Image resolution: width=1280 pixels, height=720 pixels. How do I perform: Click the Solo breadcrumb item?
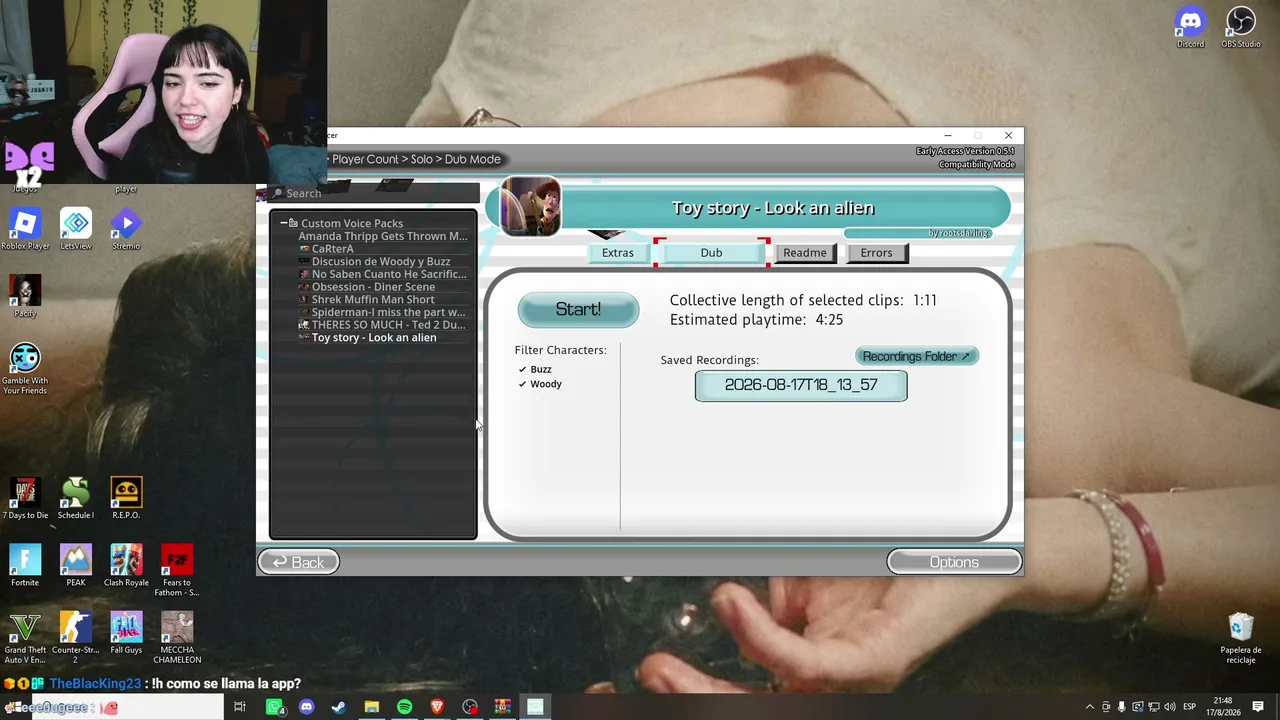(421, 159)
